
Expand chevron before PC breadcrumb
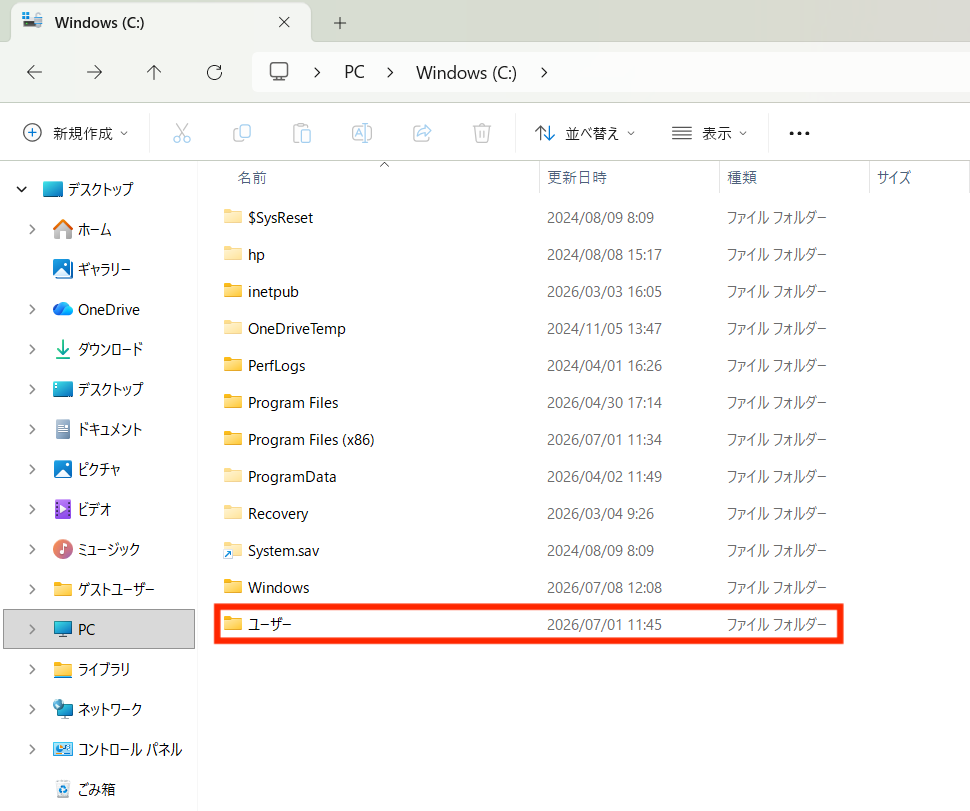[317, 72]
